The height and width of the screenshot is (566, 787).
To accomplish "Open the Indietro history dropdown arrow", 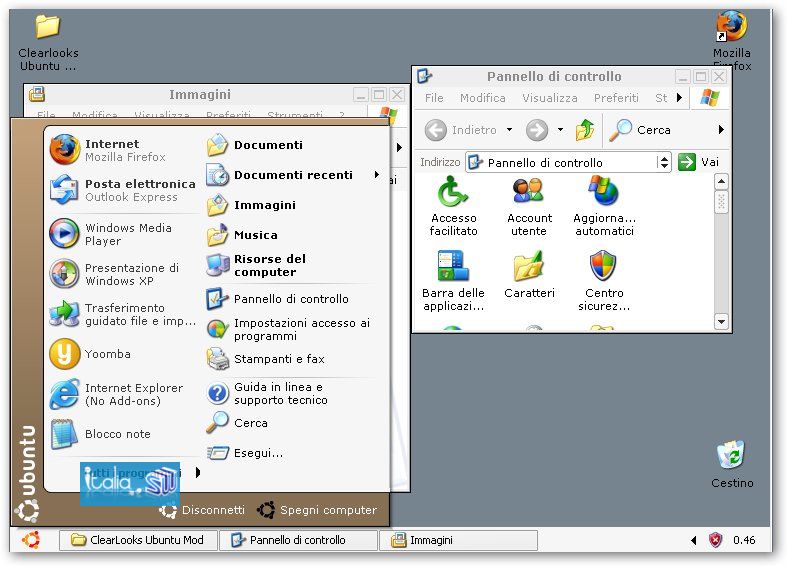I will click(x=509, y=130).
